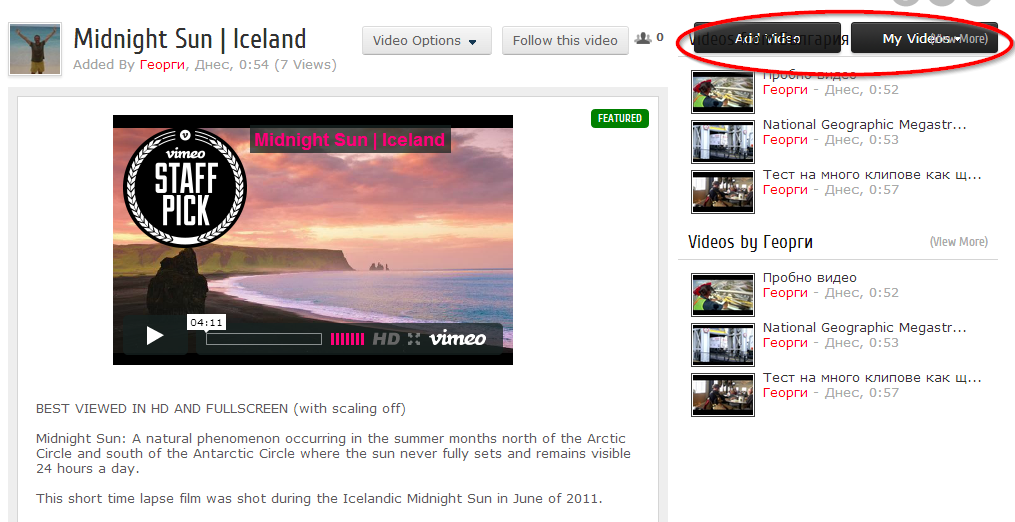Toggle HD quality in player

tap(386, 339)
